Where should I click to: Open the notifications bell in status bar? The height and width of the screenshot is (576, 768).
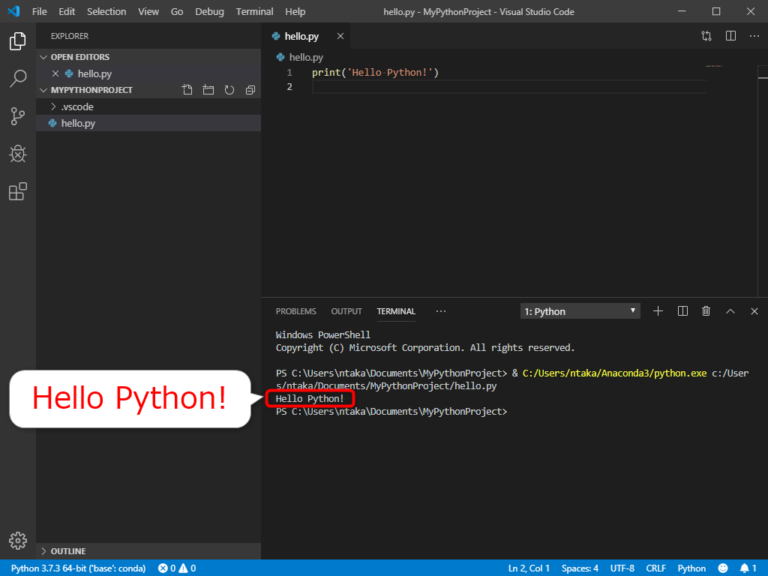click(745, 568)
